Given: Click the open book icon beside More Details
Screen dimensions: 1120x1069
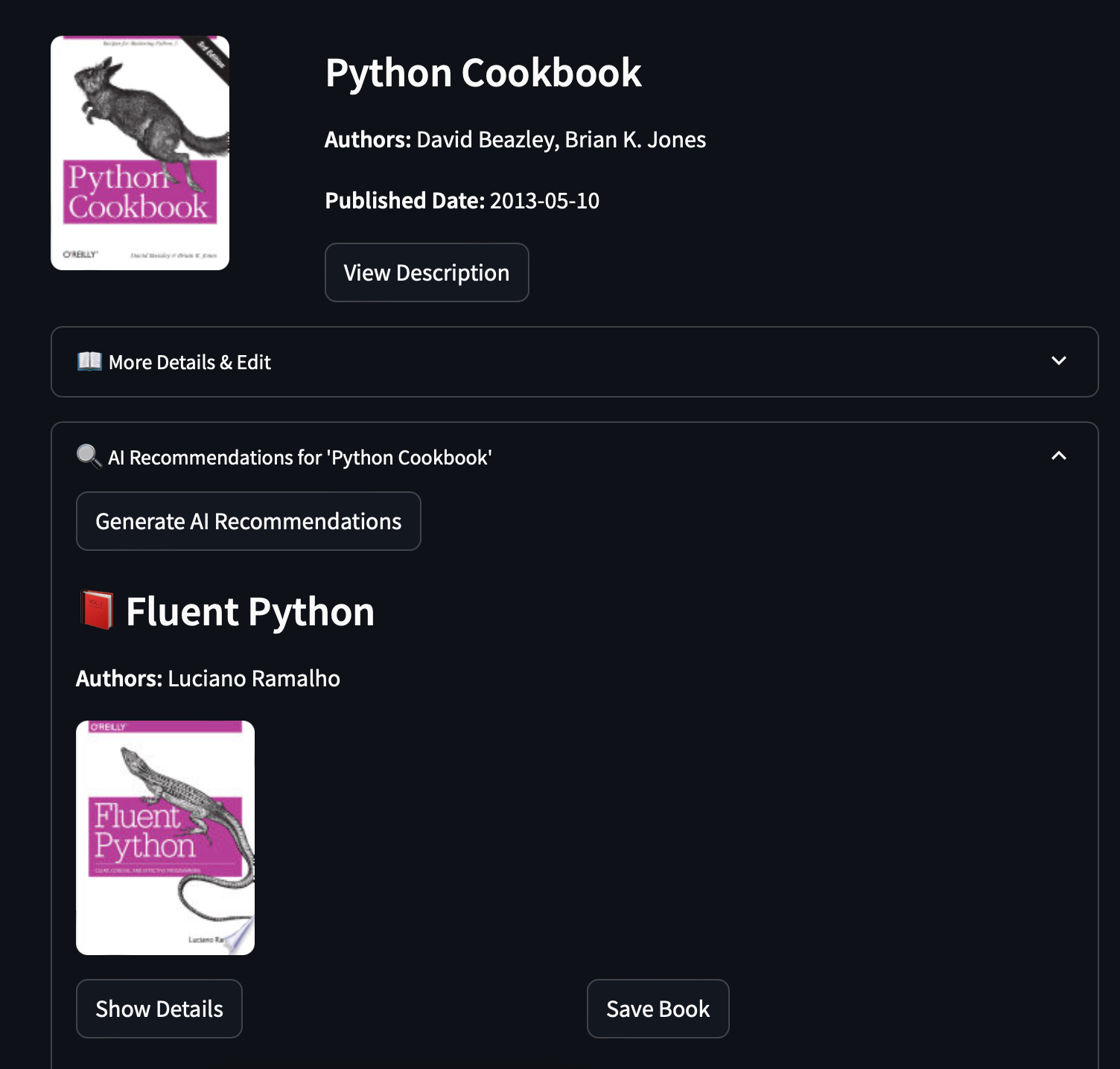Looking at the screenshot, I should pyautogui.click(x=89, y=362).
